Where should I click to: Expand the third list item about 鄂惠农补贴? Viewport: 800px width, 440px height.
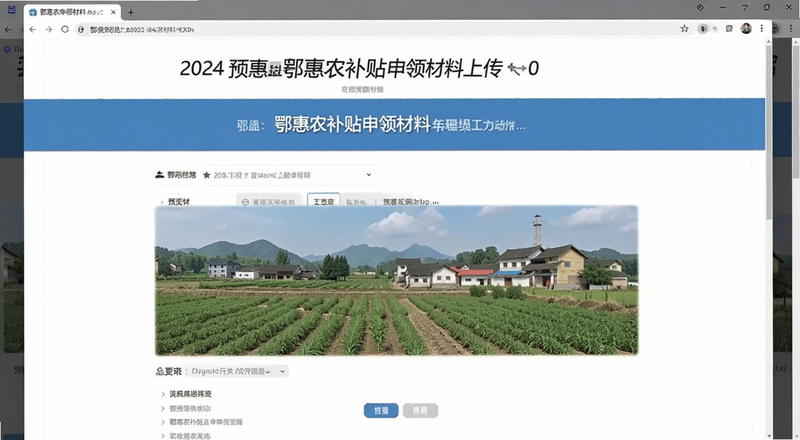click(202, 422)
